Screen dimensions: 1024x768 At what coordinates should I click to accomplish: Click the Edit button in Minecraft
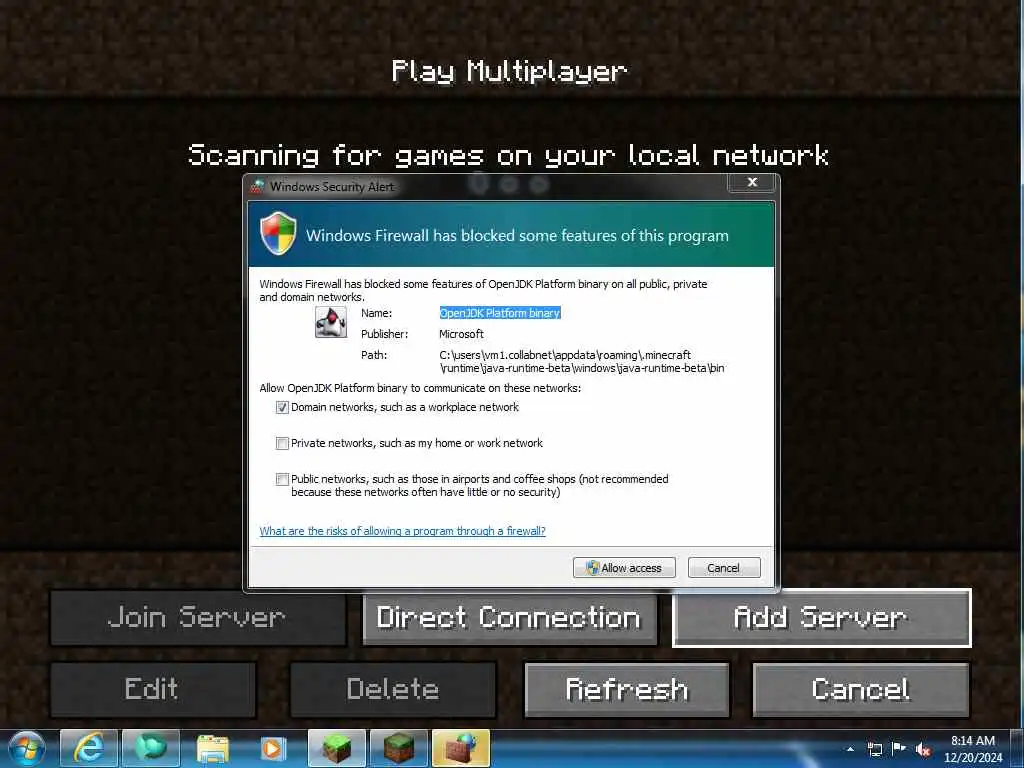pyautogui.click(x=153, y=690)
